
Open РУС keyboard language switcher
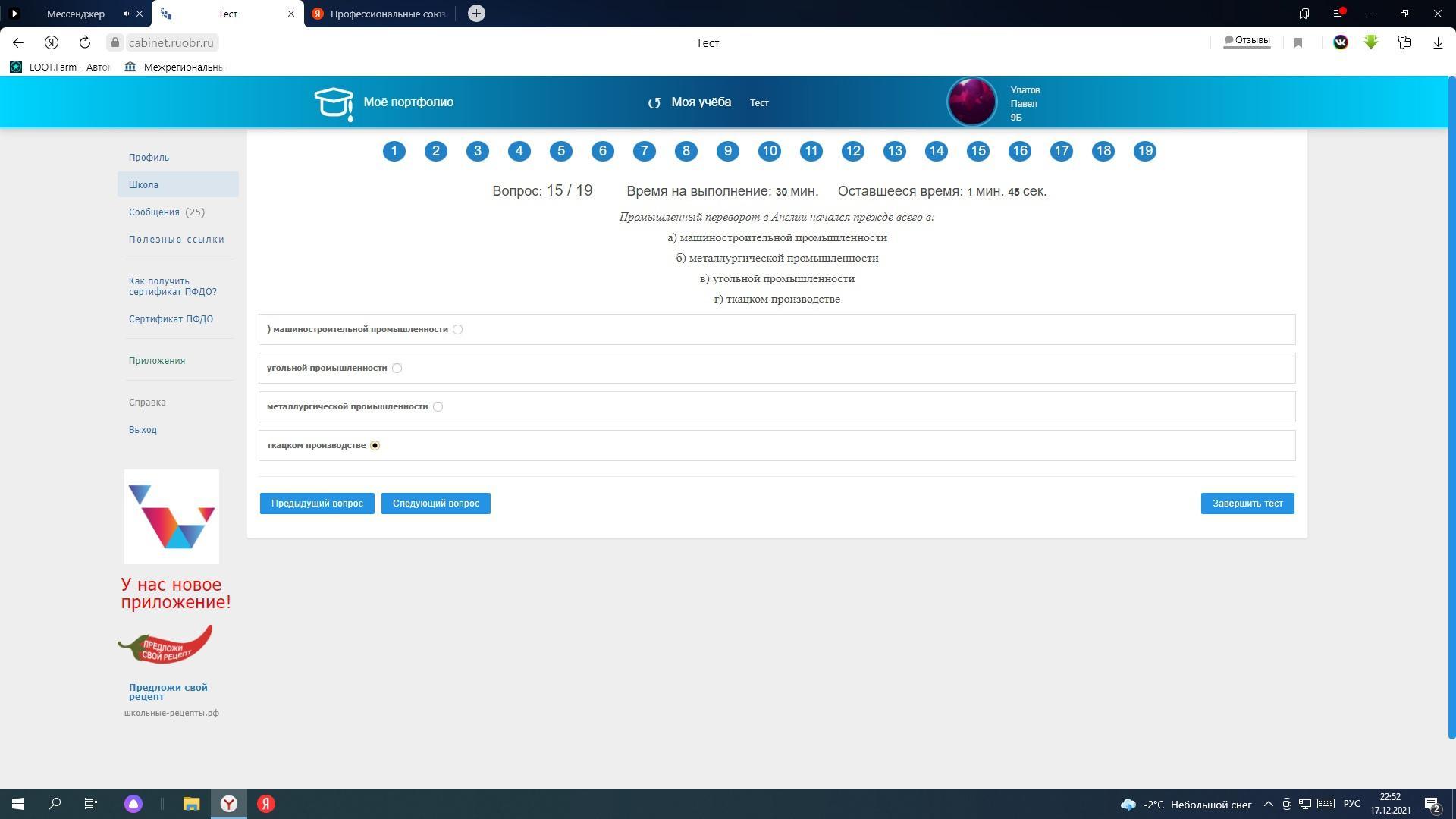pyautogui.click(x=1351, y=804)
